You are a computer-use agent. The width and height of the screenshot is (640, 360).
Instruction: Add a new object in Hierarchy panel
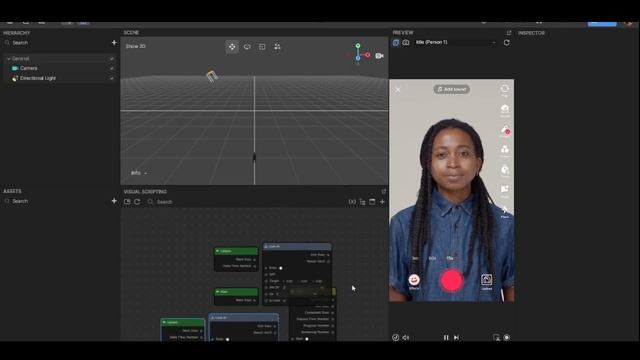tap(114, 42)
